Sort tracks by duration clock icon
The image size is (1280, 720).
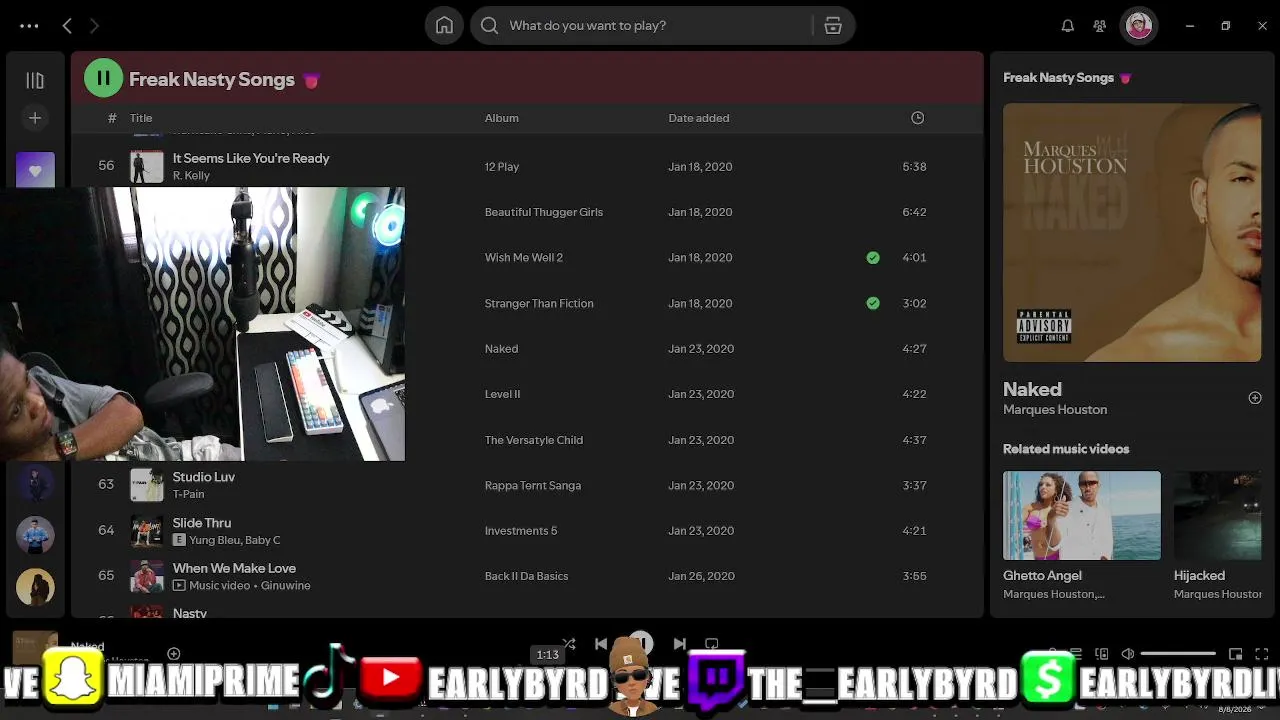click(917, 118)
